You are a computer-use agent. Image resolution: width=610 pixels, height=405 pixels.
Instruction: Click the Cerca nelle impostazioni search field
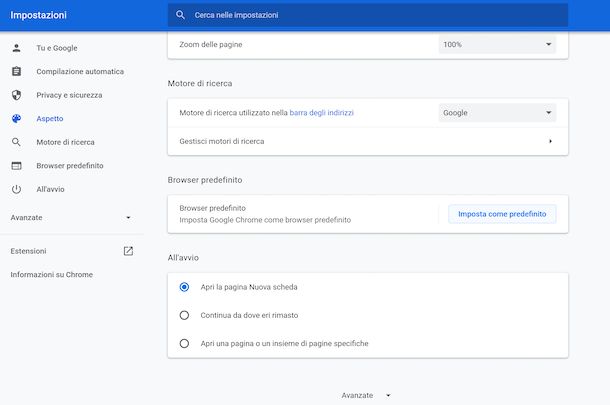[x=368, y=15]
